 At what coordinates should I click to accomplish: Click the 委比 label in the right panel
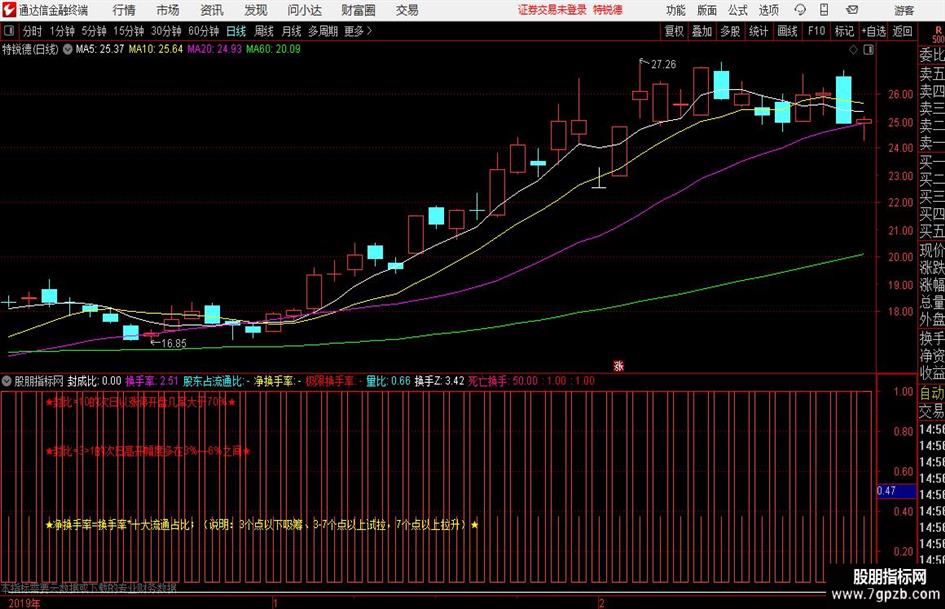tap(932, 55)
